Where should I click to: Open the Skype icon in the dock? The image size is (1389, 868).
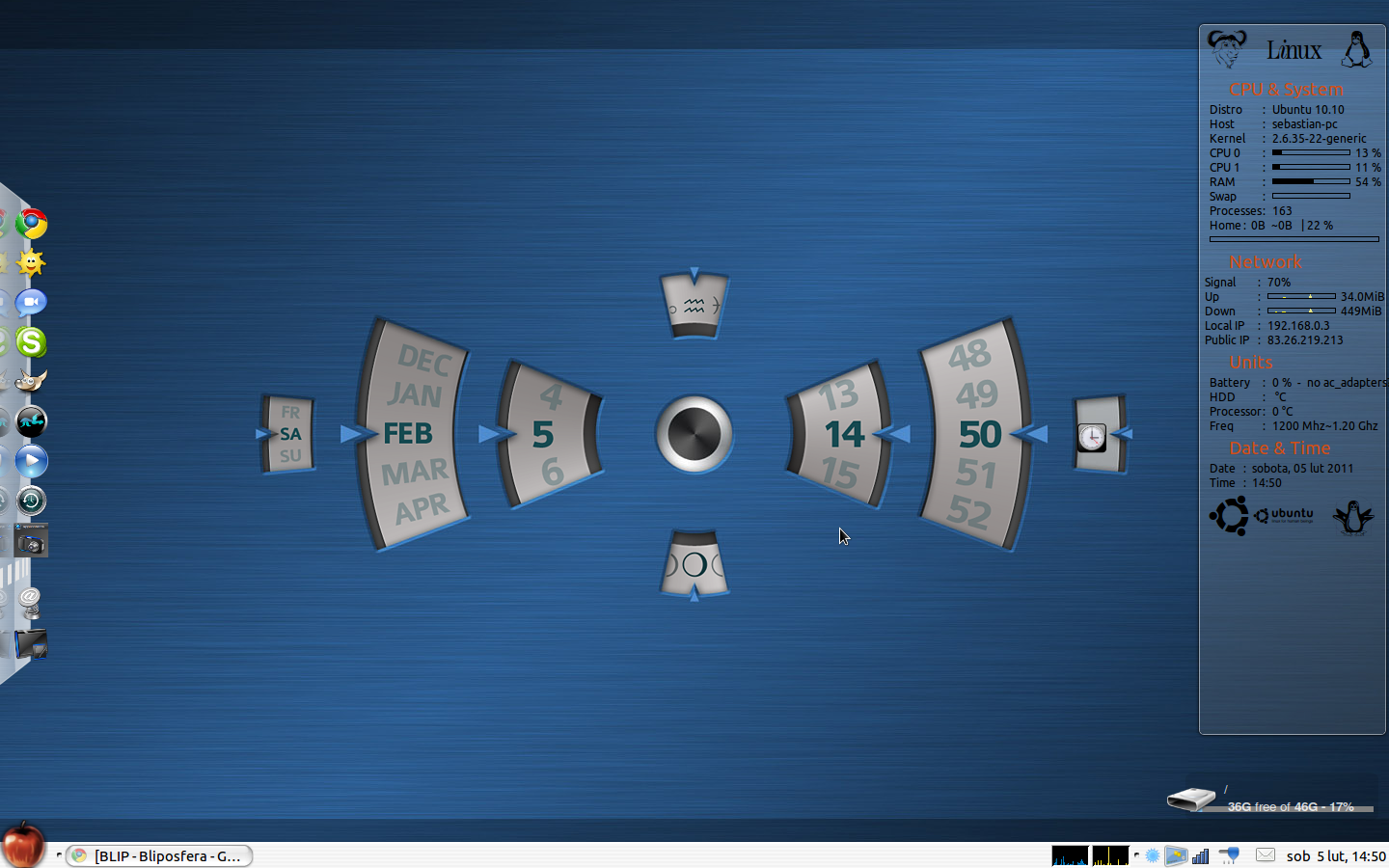(32, 342)
